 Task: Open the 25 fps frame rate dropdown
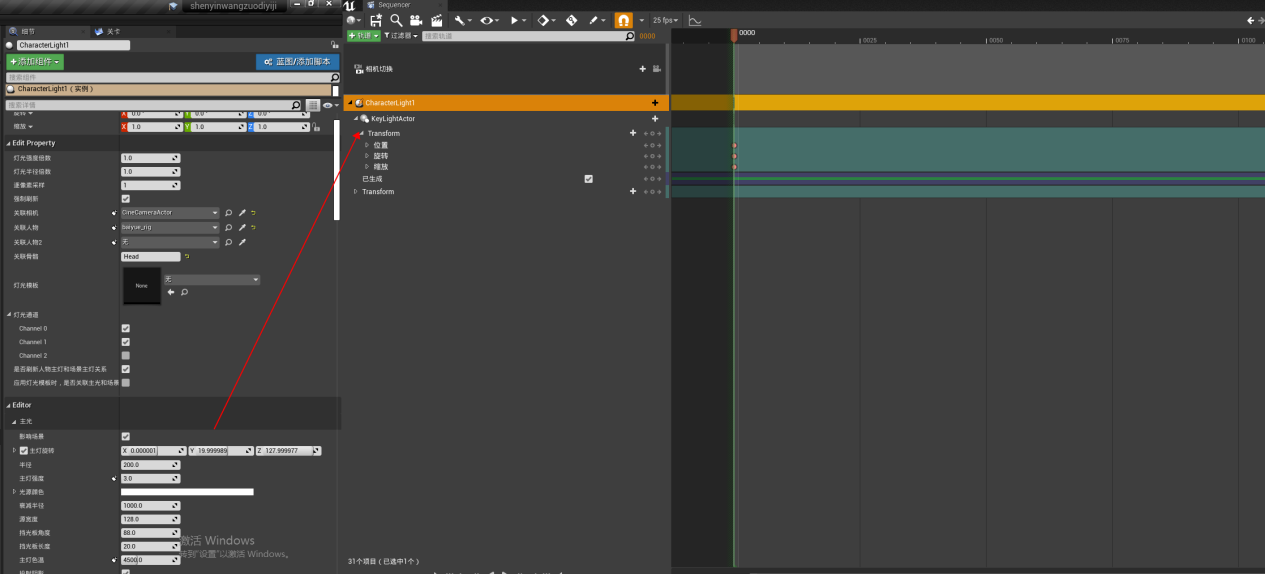click(665, 20)
